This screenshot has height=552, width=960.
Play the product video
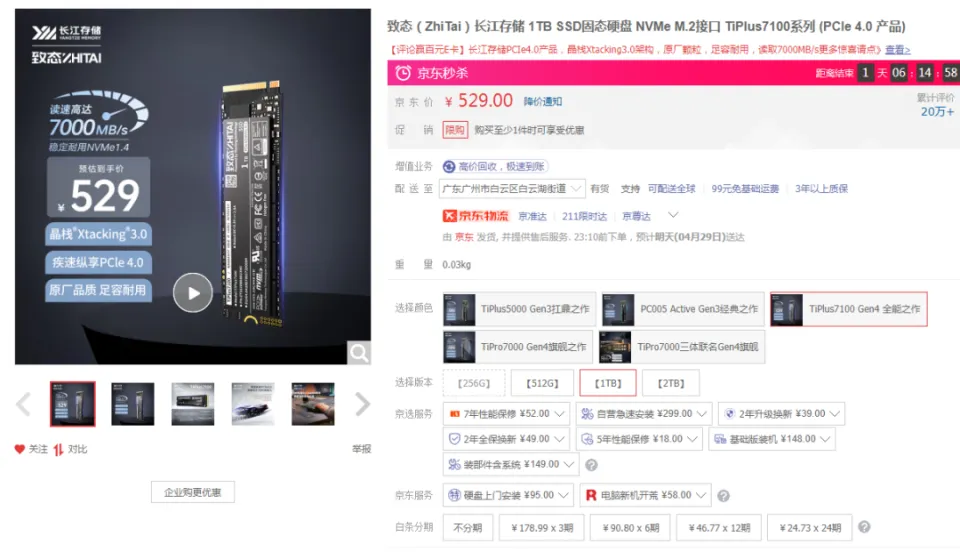tap(193, 293)
